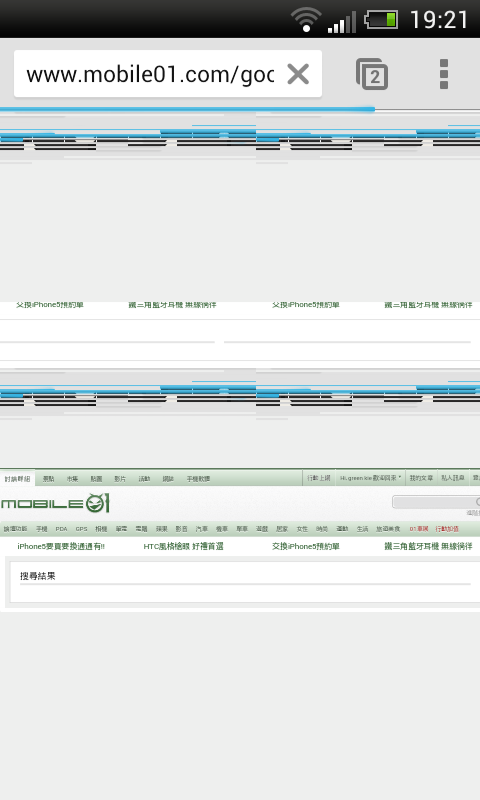Image resolution: width=480 pixels, height=800 pixels.
Task: Open the 'Hi, green kie 歡迎回來' user dropdown
Action: [x=371, y=478]
